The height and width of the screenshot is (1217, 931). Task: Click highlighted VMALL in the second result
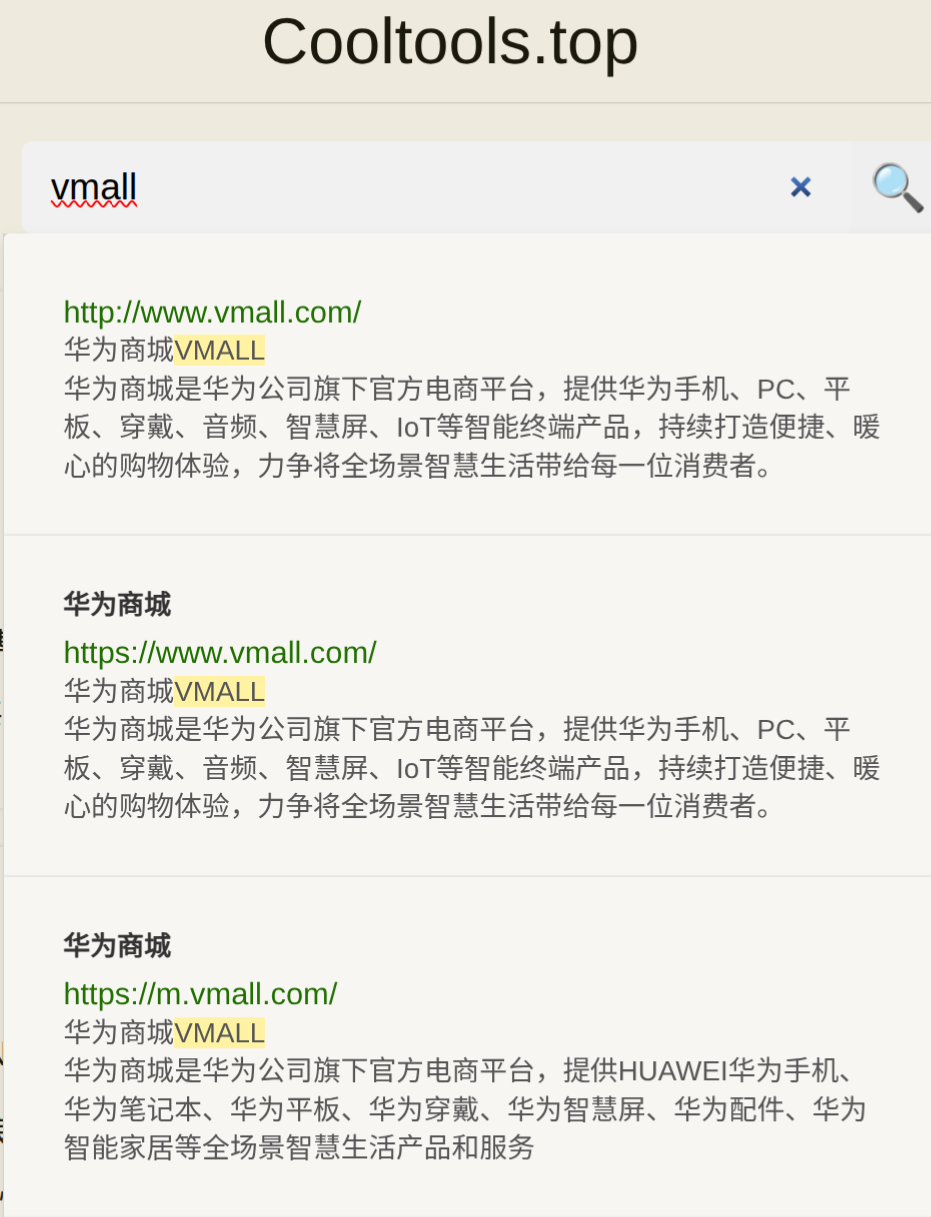(x=220, y=692)
